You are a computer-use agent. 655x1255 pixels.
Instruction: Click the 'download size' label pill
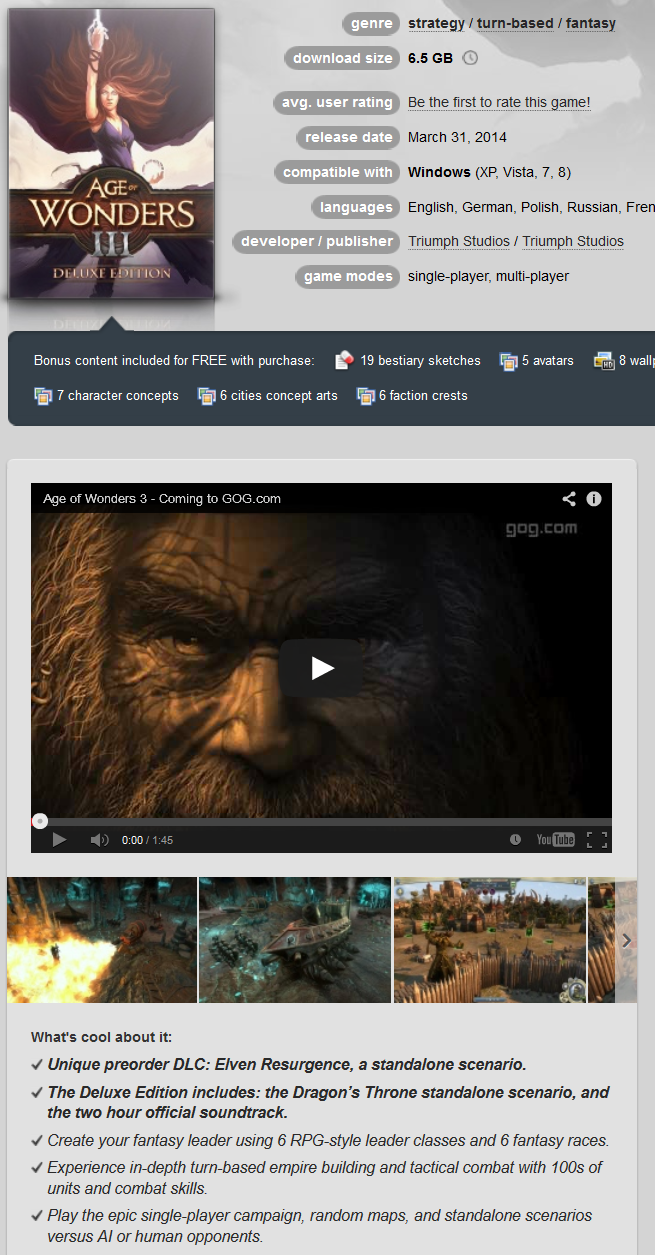(343, 58)
